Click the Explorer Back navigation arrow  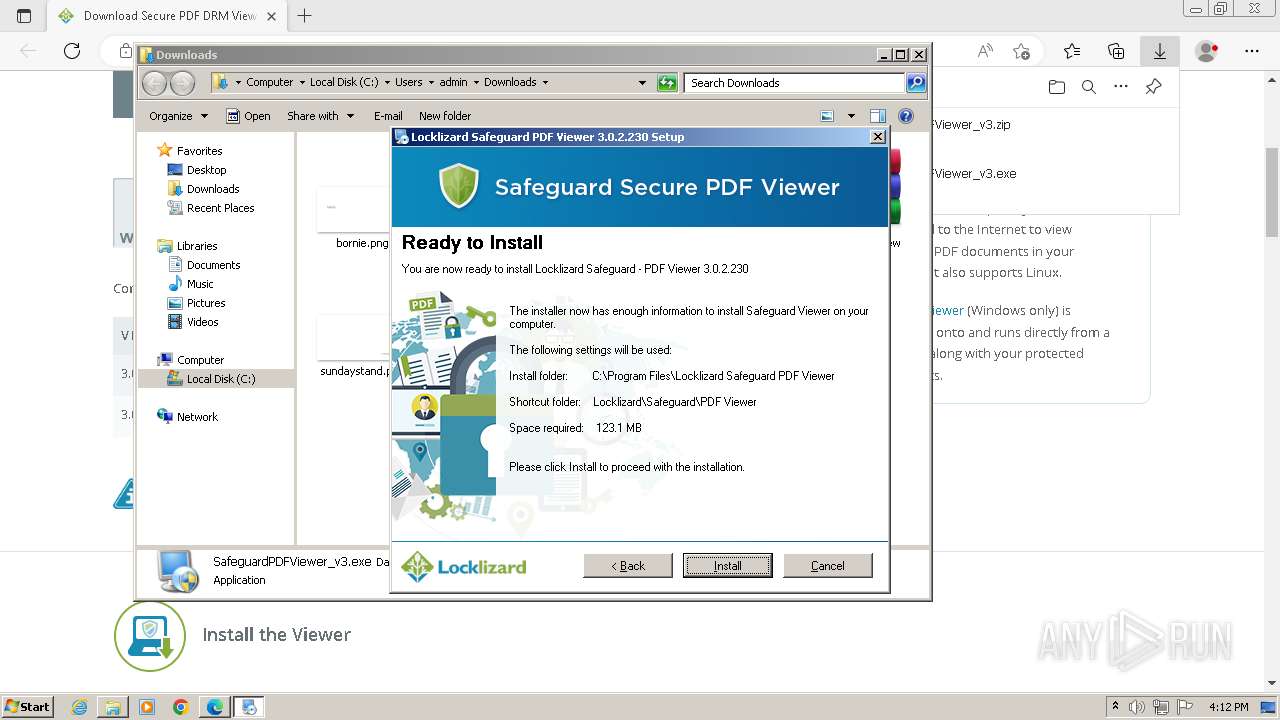155,83
